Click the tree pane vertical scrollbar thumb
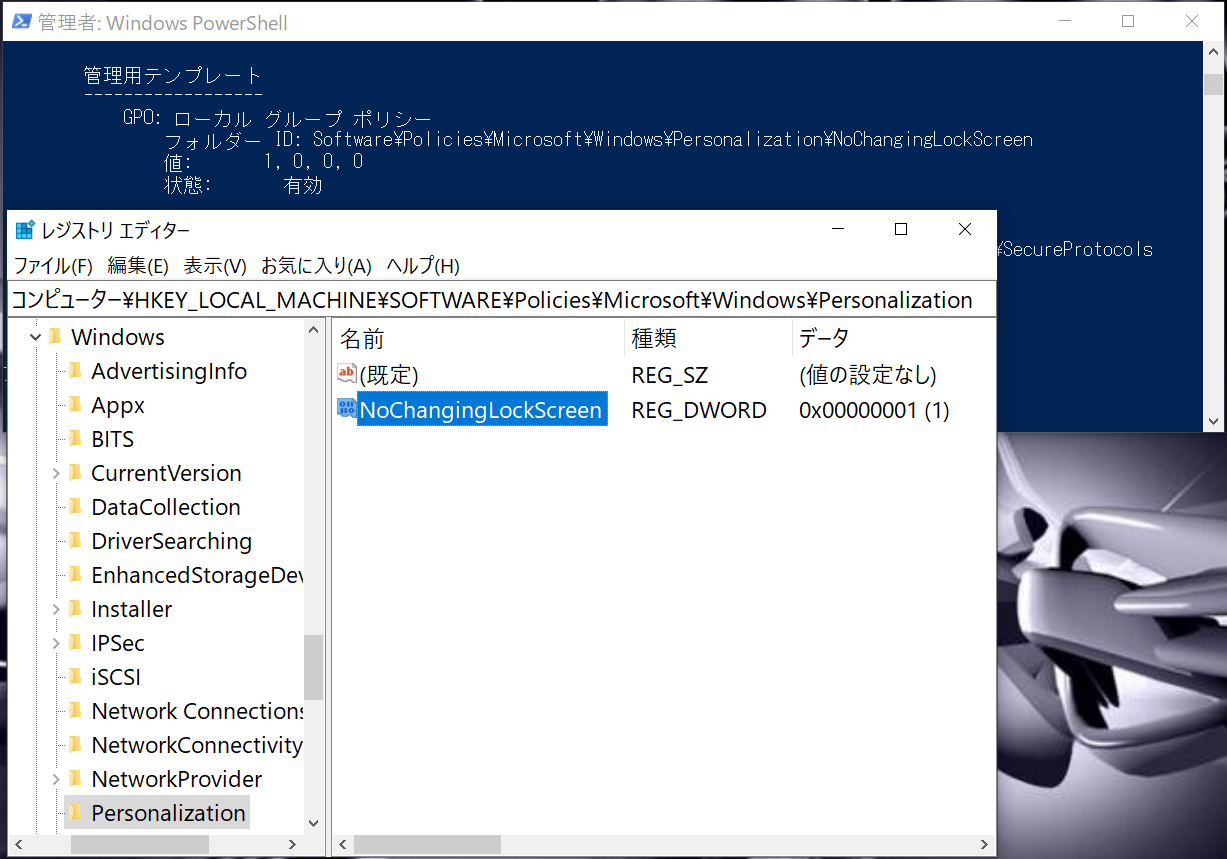Viewport: 1227px width, 859px height. pos(313,667)
